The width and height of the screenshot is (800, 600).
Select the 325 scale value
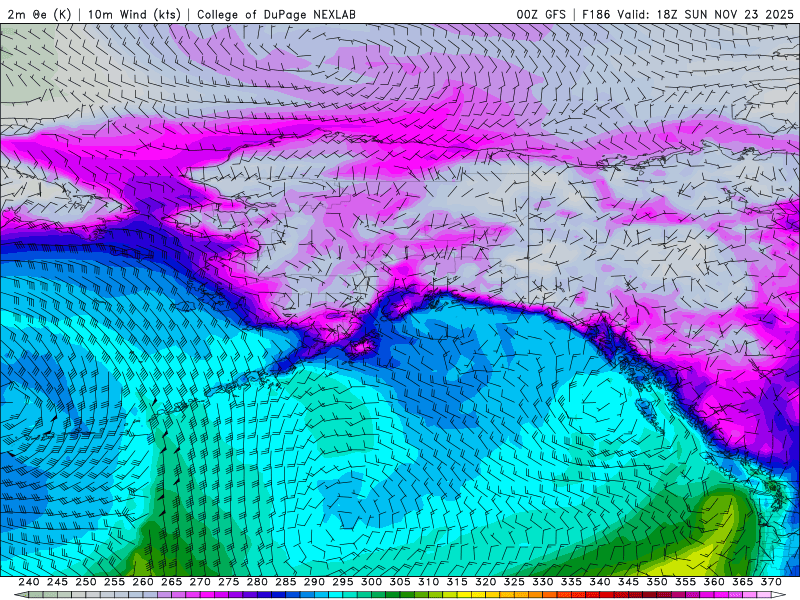(514, 582)
